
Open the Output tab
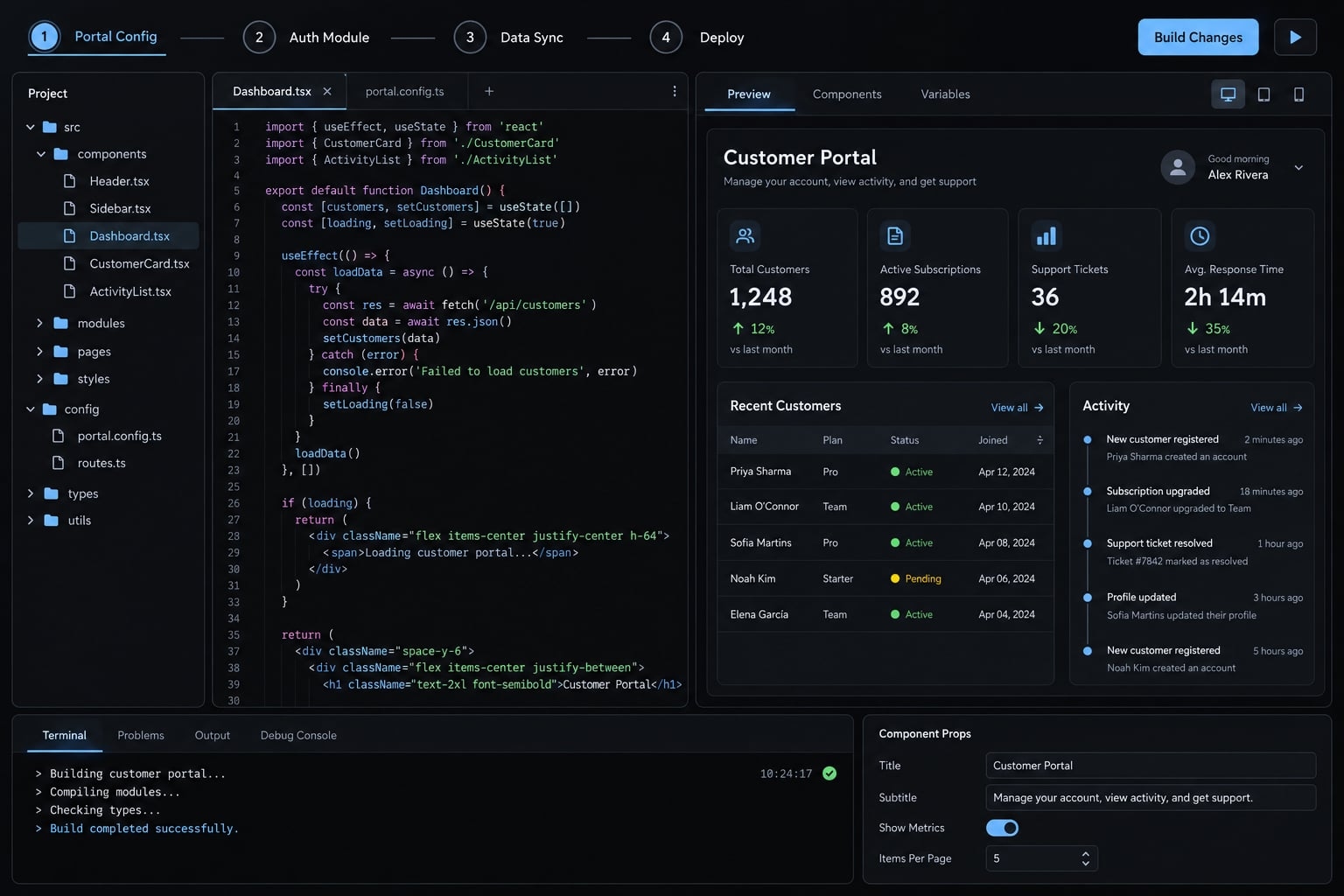[213, 735]
